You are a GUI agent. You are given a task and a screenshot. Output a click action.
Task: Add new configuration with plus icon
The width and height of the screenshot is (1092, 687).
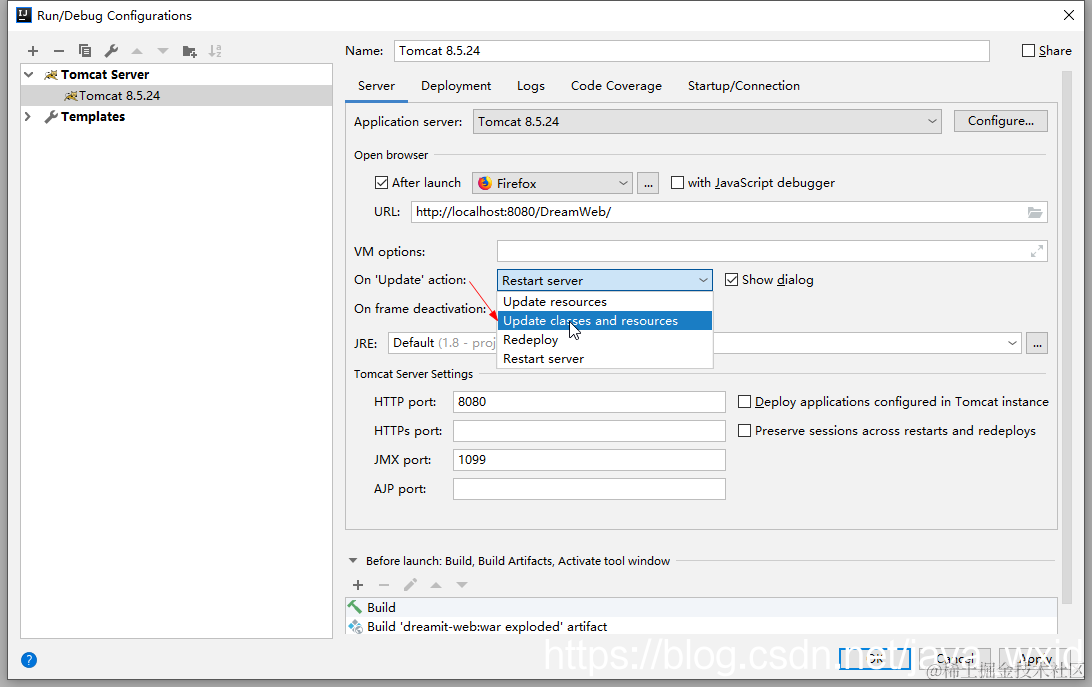[33, 51]
